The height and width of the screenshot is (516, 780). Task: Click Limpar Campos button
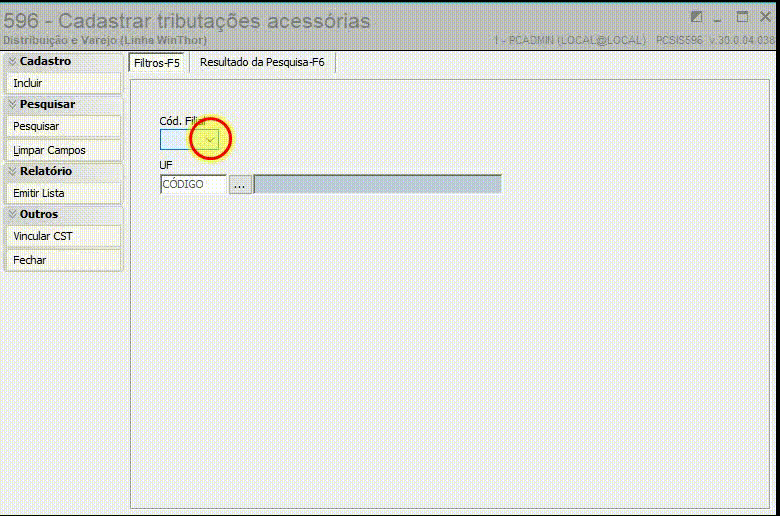pos(63,150)
